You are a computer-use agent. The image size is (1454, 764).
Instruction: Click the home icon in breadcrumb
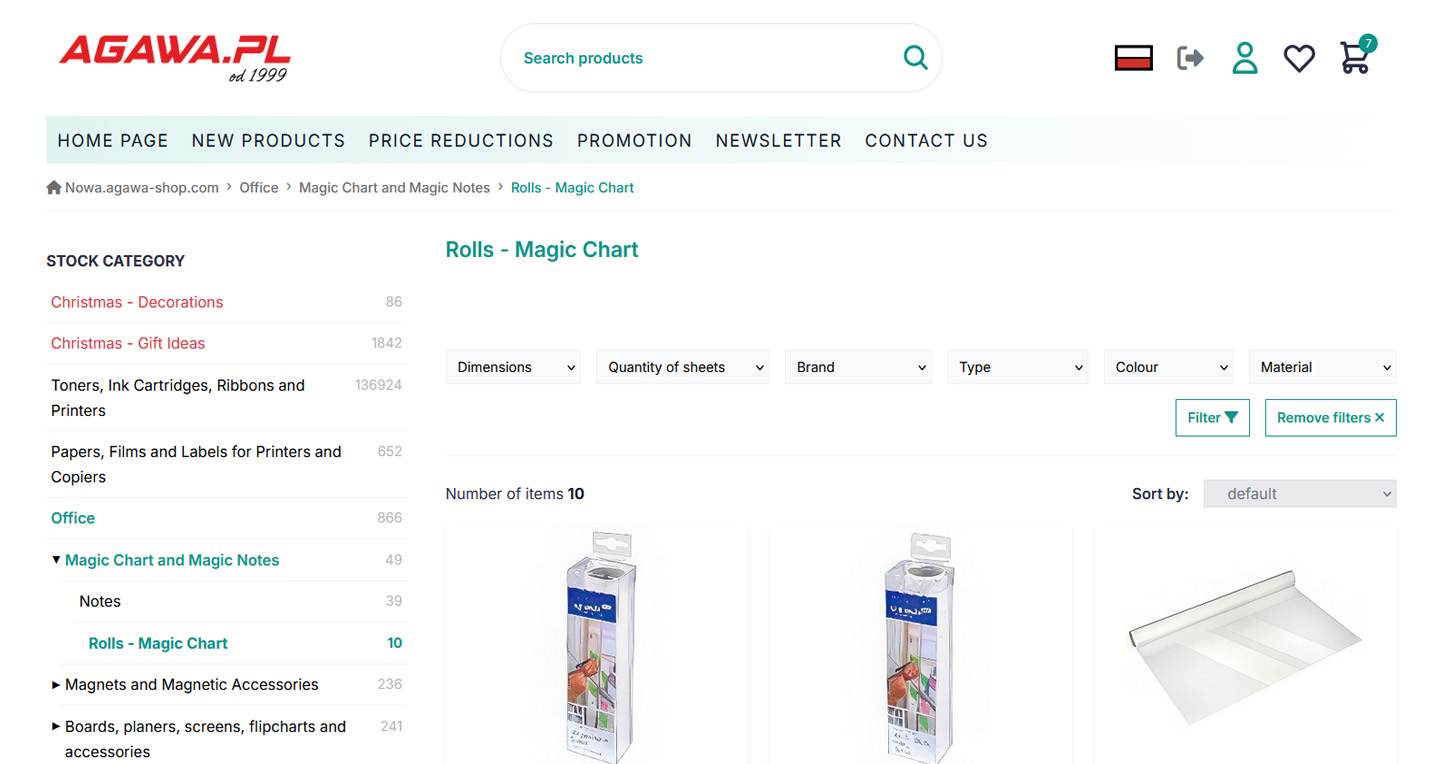point(54,188)
